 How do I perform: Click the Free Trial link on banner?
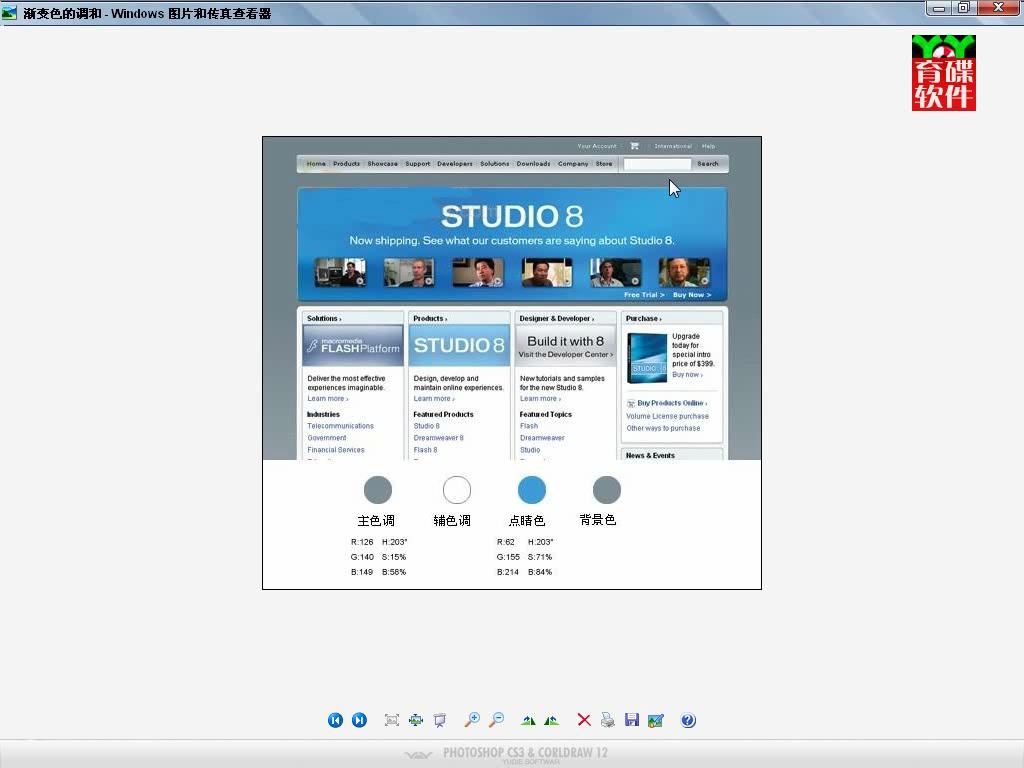coord(644,295)
